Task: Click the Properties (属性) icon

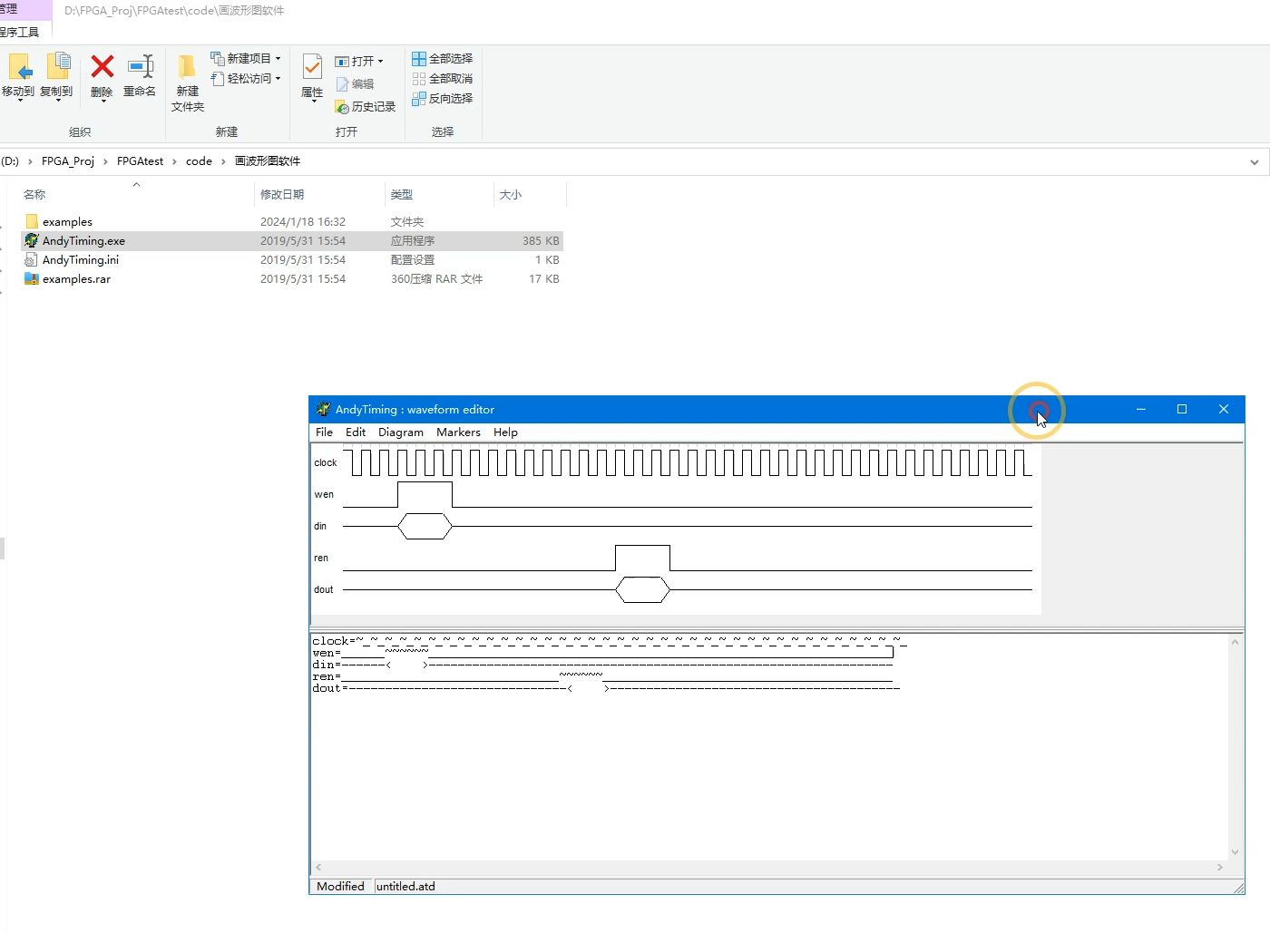Action: [312, 67]
